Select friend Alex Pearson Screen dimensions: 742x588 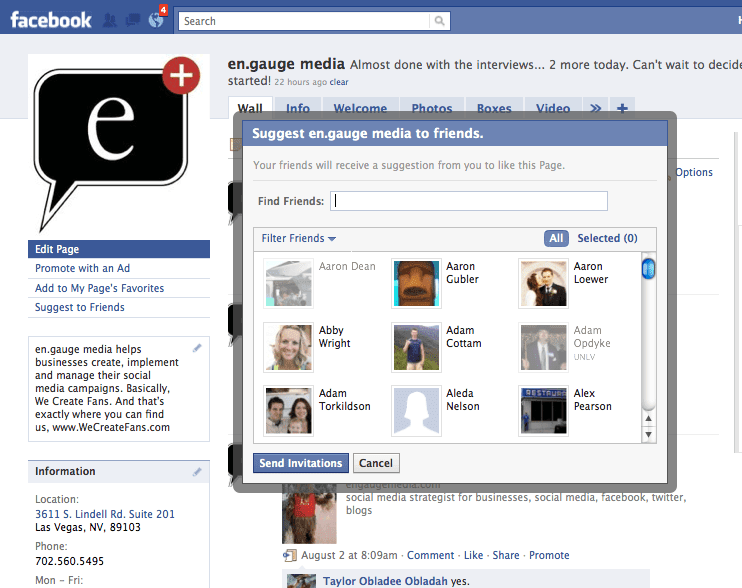pyautogui.click(x=567, y=410)
